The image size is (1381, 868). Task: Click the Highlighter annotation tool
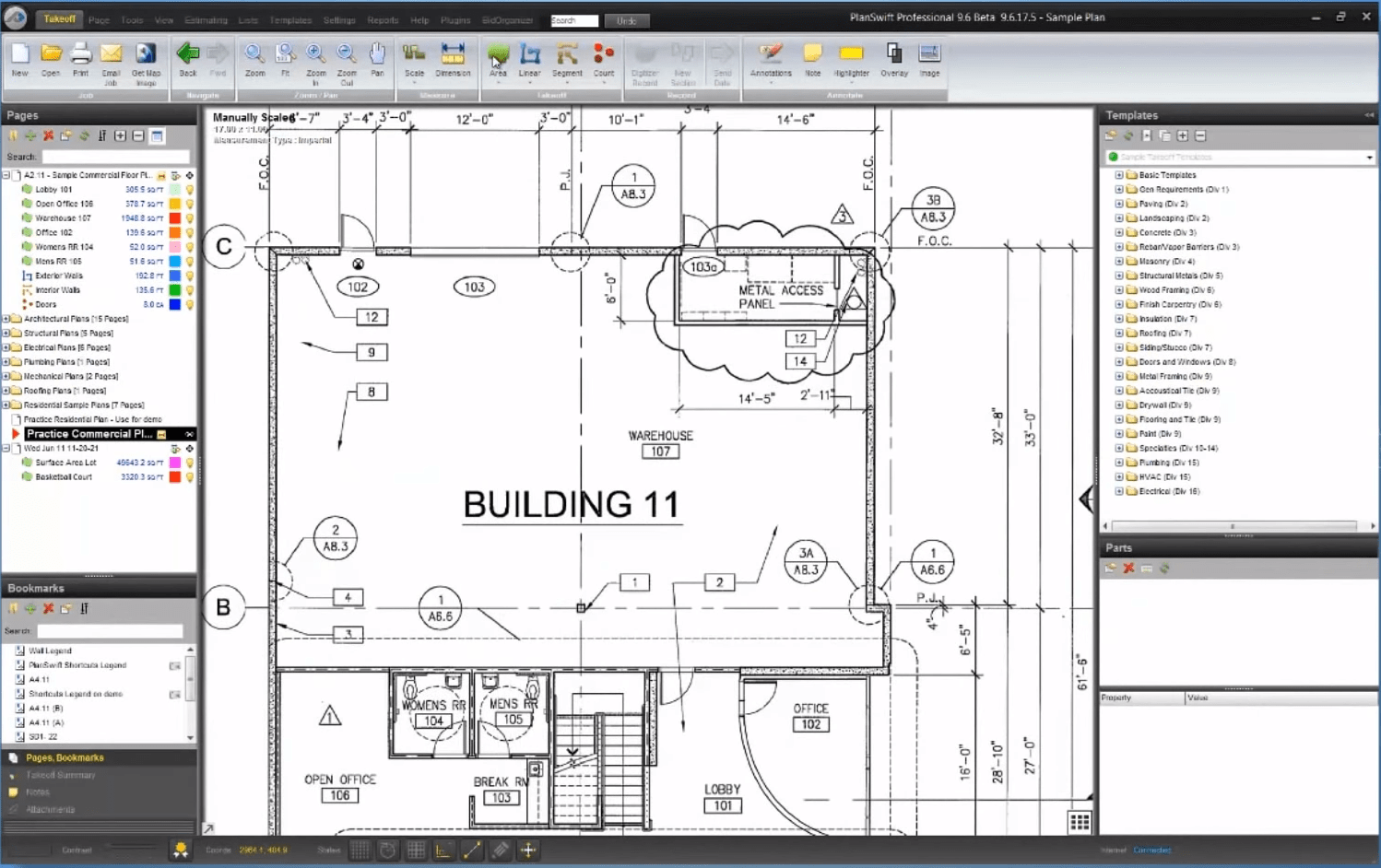pos(851,60)
